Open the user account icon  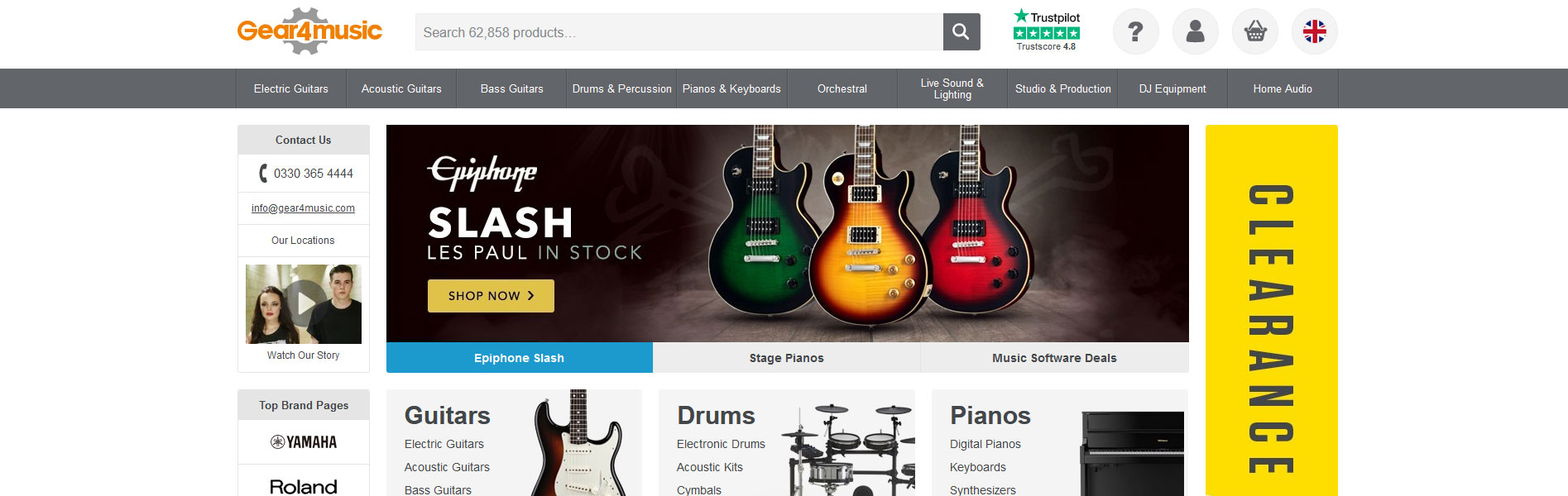coord(1195,31)
